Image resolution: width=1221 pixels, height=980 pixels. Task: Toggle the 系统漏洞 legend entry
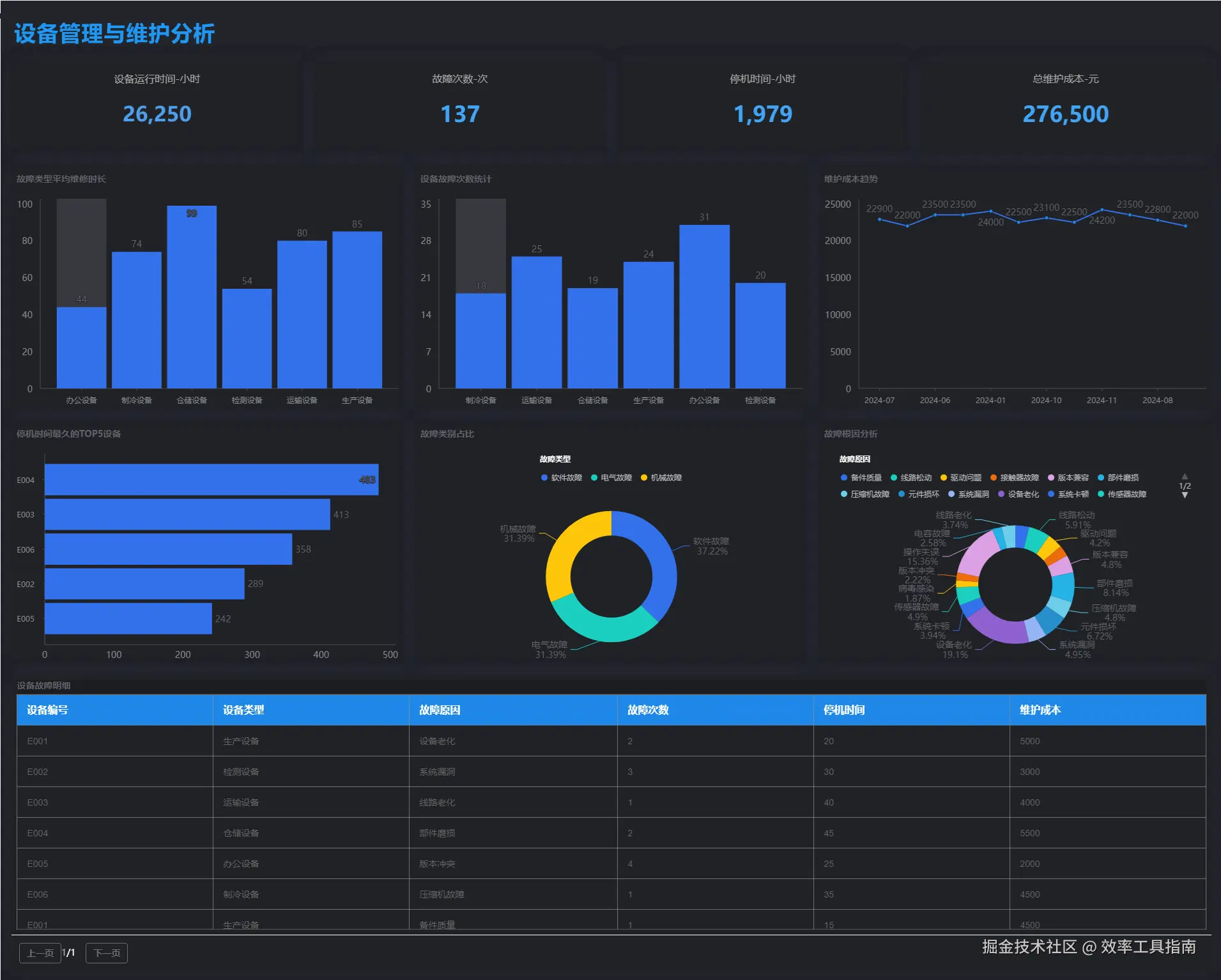(969, 494)
